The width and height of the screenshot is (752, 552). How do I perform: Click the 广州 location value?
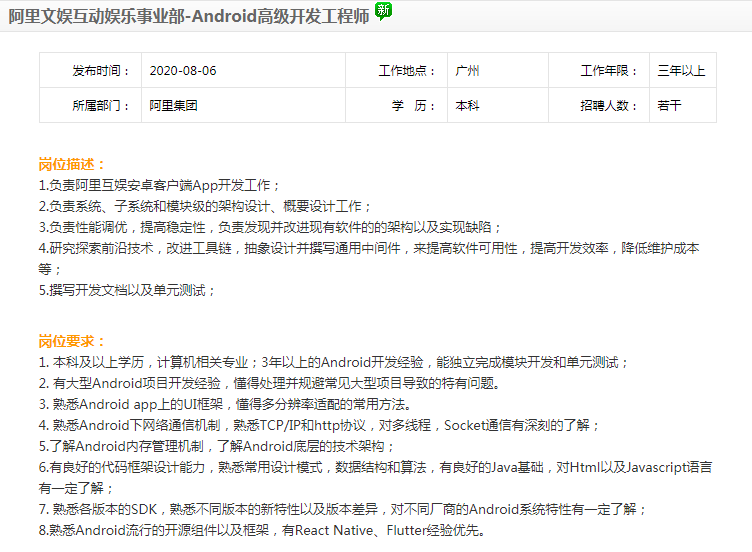pyautogui.click(x=467, y=71)
